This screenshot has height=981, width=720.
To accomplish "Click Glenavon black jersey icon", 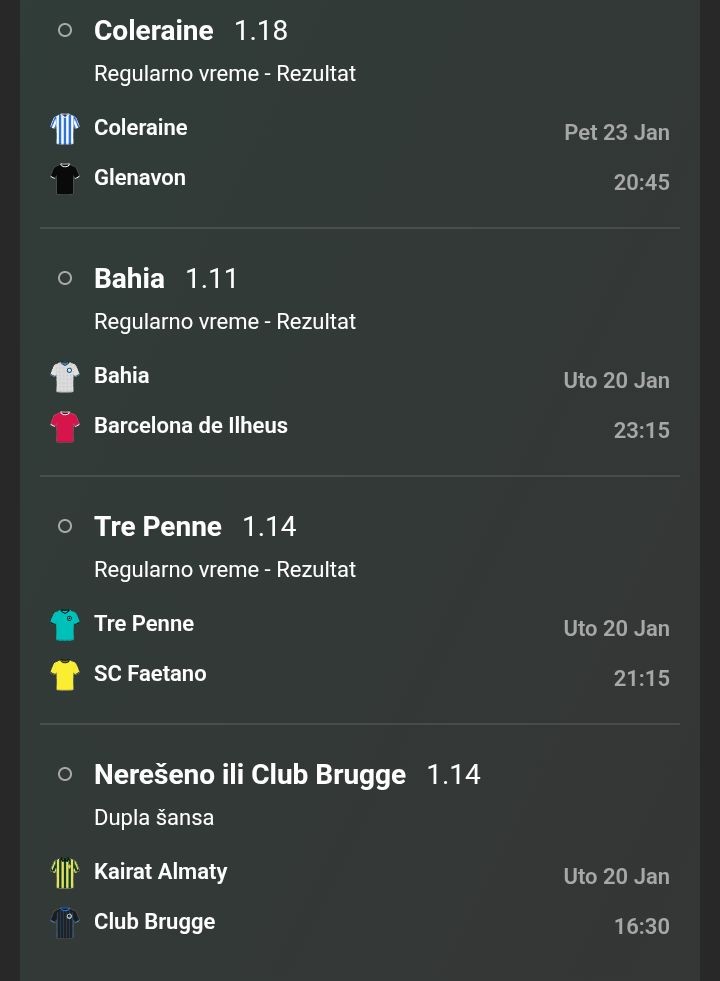I will pyautogui.click(x=65, y=179).
